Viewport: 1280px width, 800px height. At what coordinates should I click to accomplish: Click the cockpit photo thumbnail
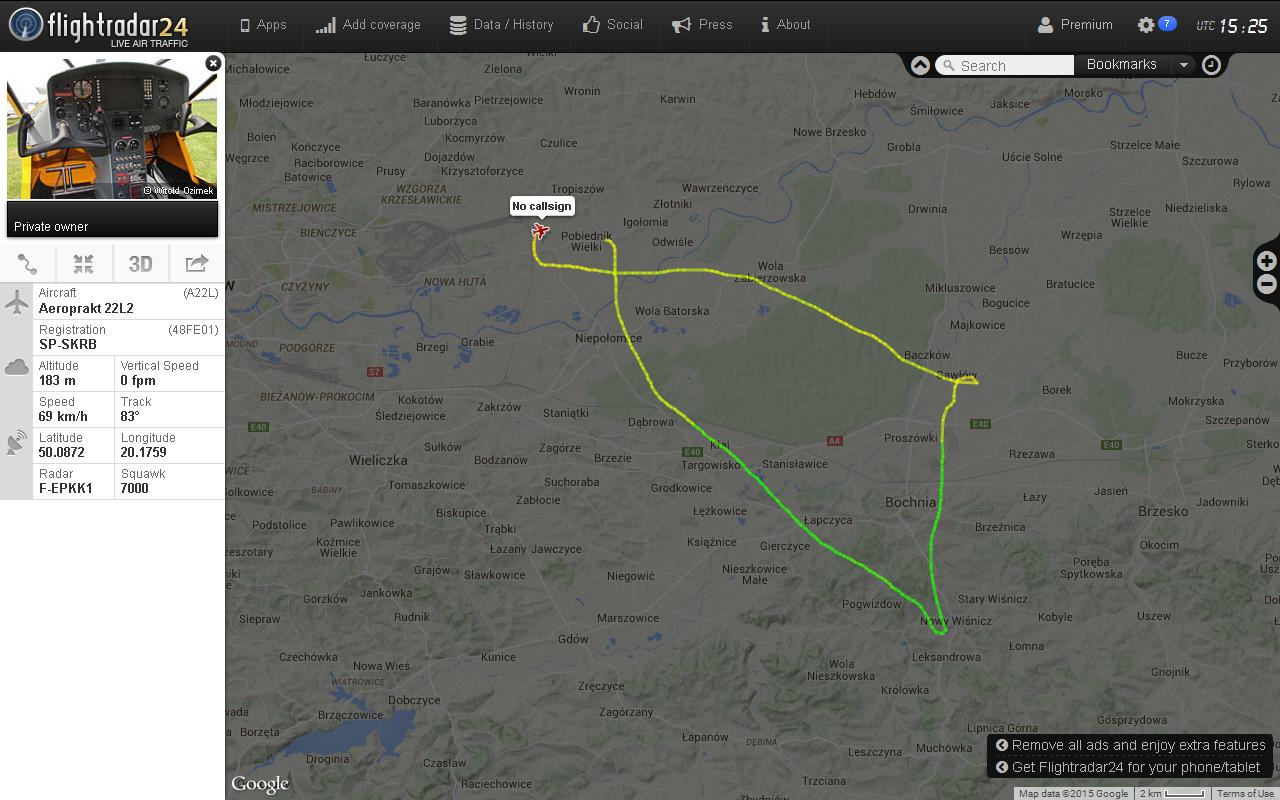pos(112,129)
